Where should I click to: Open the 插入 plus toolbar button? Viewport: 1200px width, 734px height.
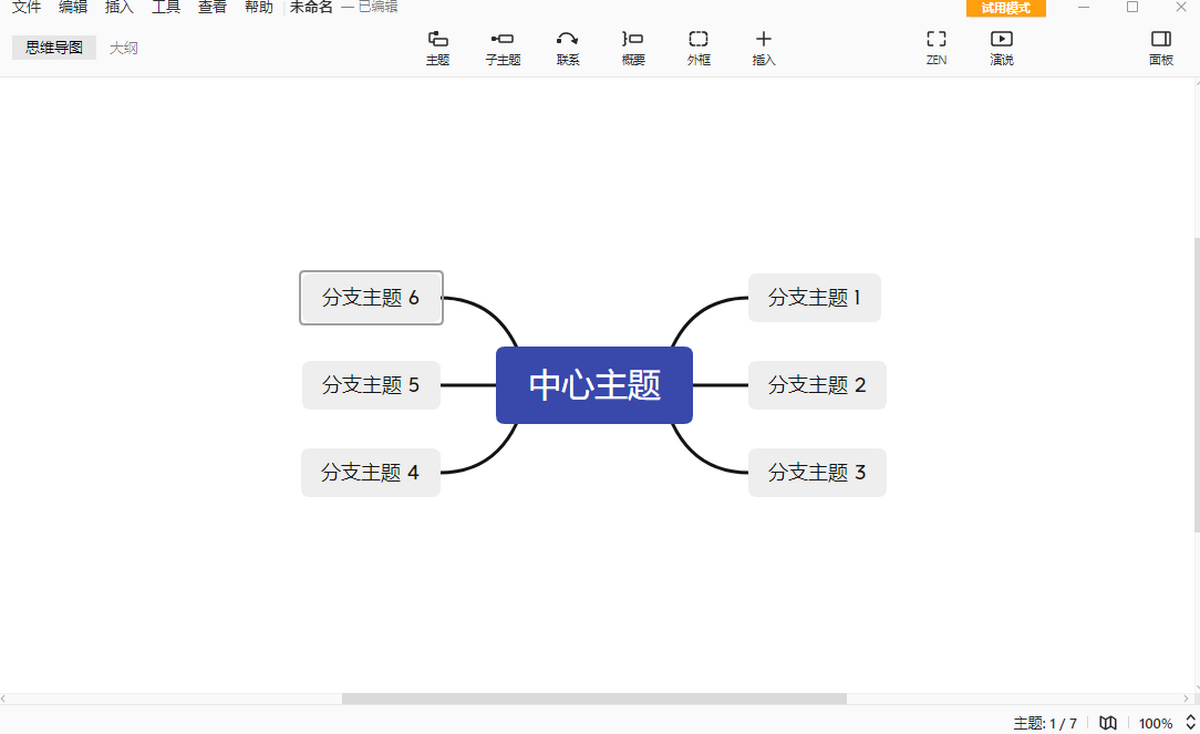(763, 47)
